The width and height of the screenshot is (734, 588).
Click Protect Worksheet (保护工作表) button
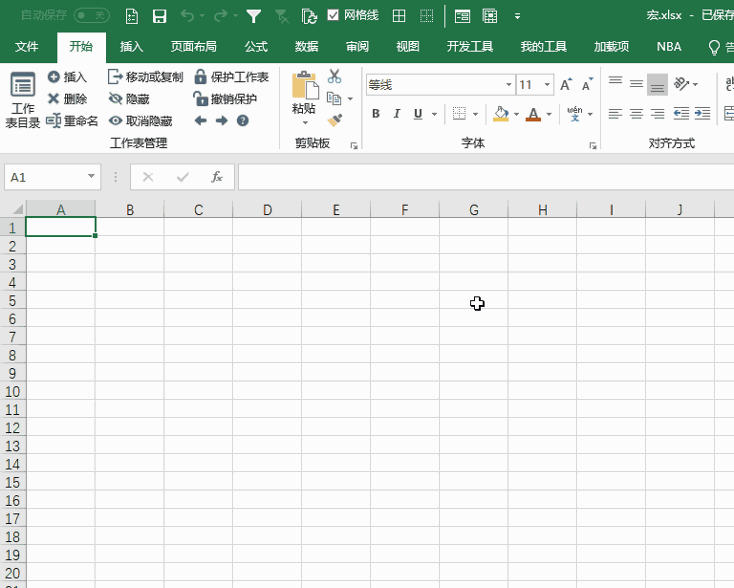click(x=231, y=76)
